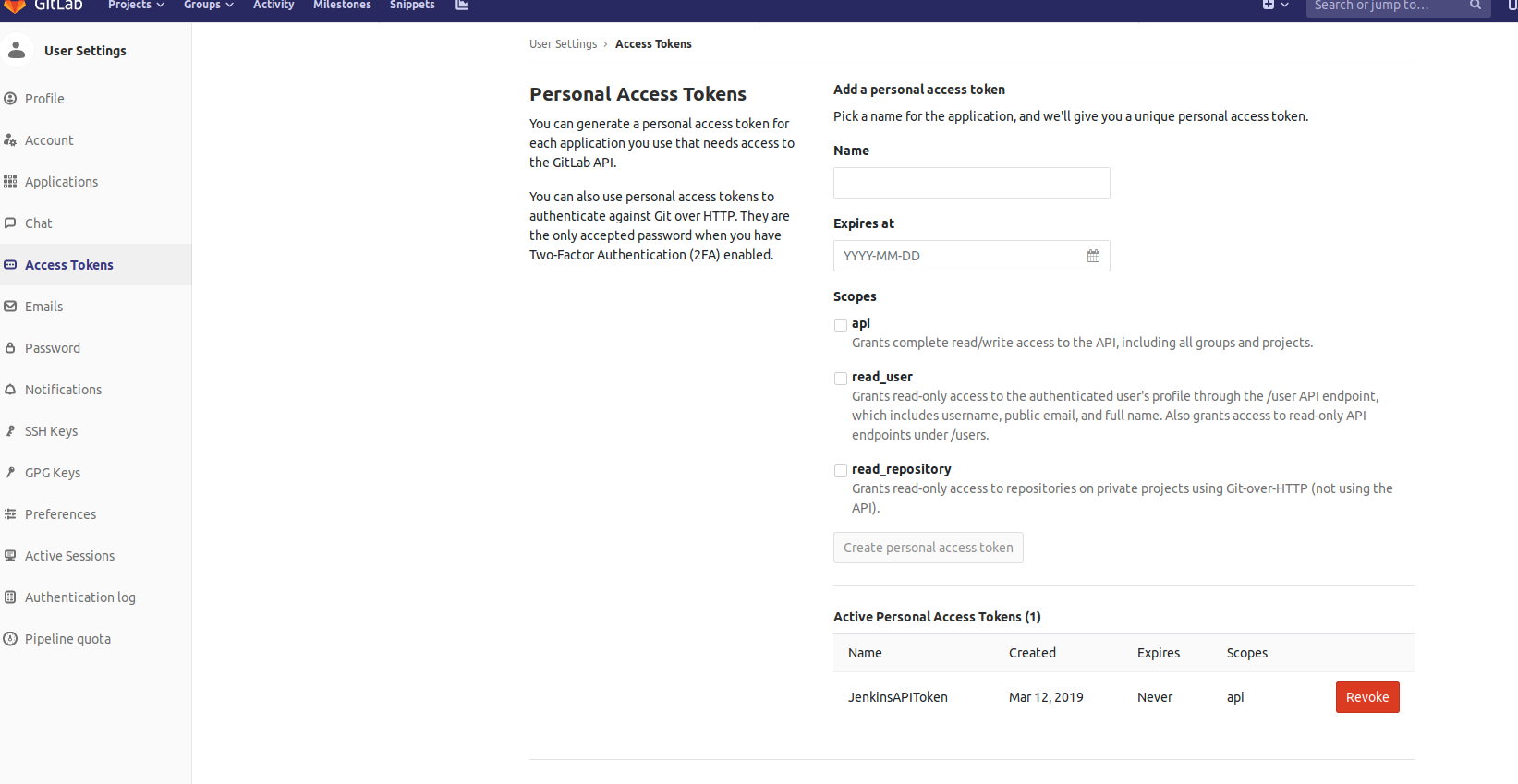
Task: Click the Profile sidebar icon
Action: (10, 98)
